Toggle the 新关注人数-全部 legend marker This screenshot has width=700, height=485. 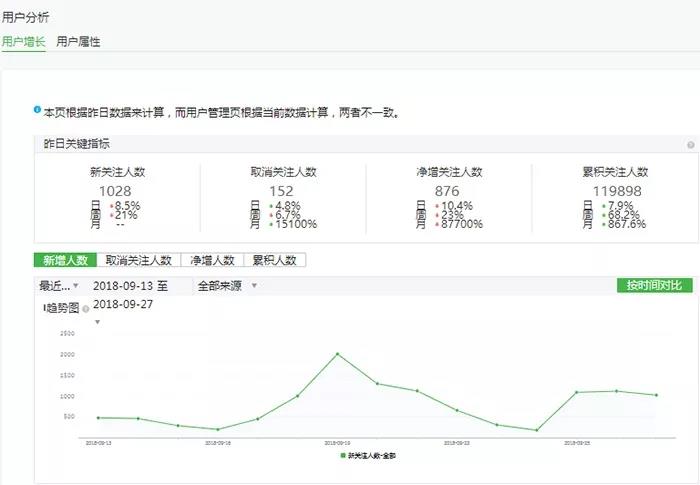click(343, 456)
